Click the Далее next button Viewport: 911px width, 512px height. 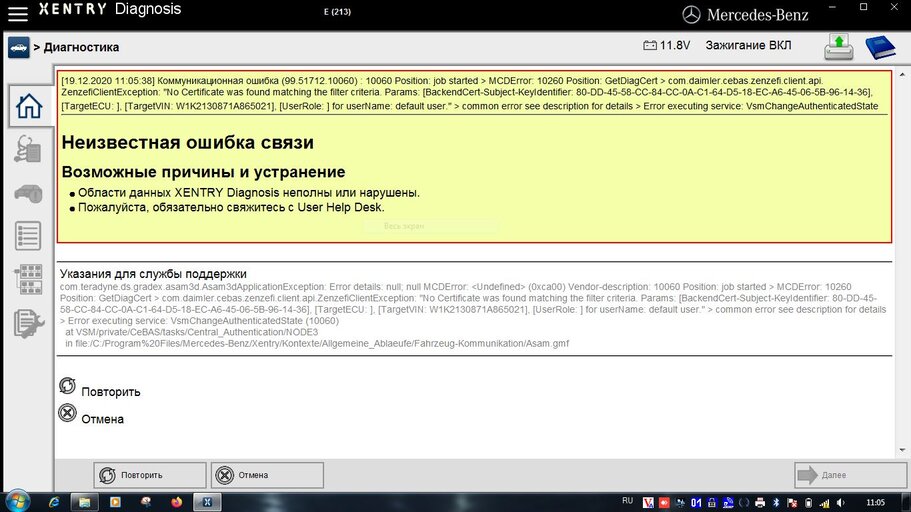850,475
